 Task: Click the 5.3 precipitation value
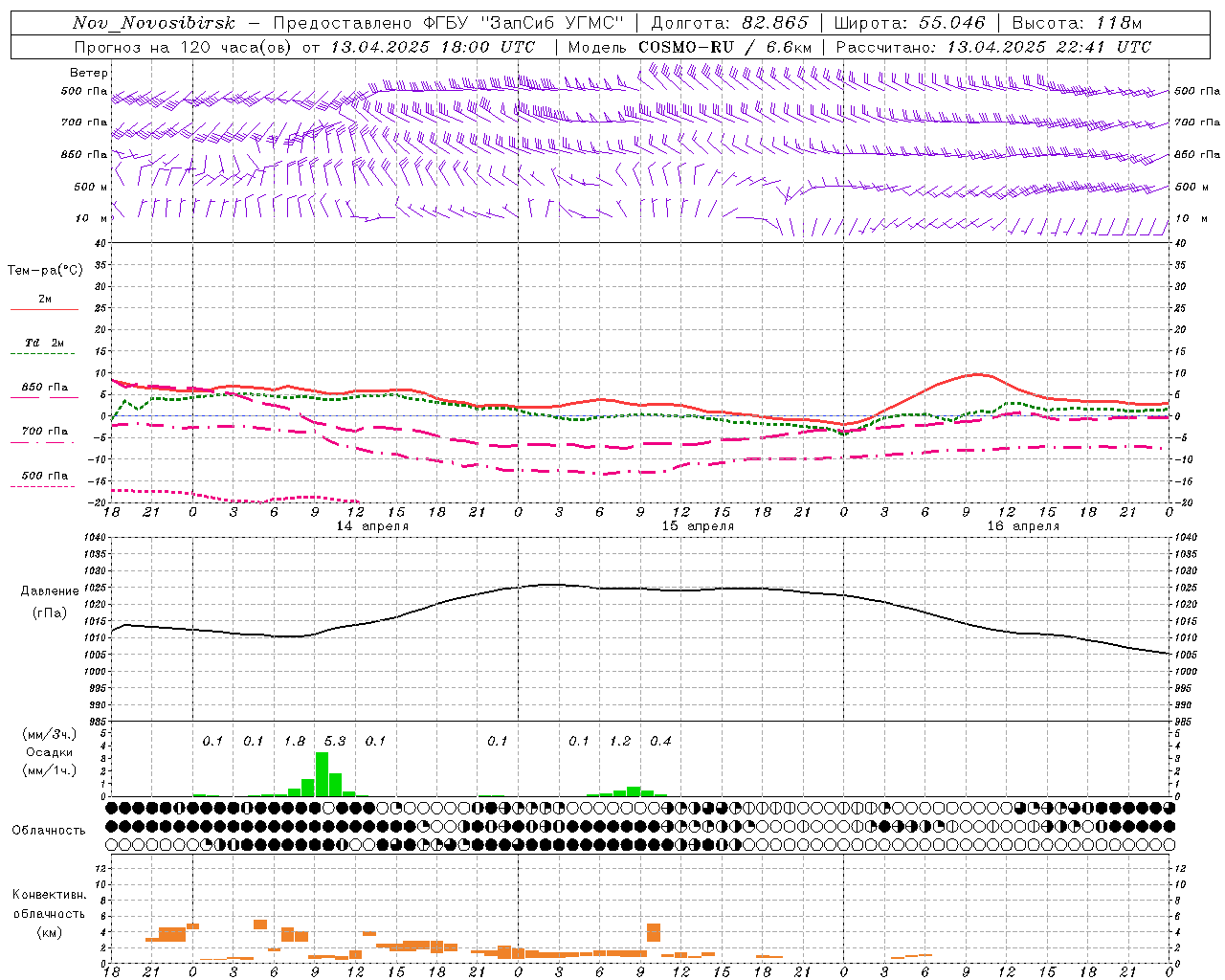(335, 742)
